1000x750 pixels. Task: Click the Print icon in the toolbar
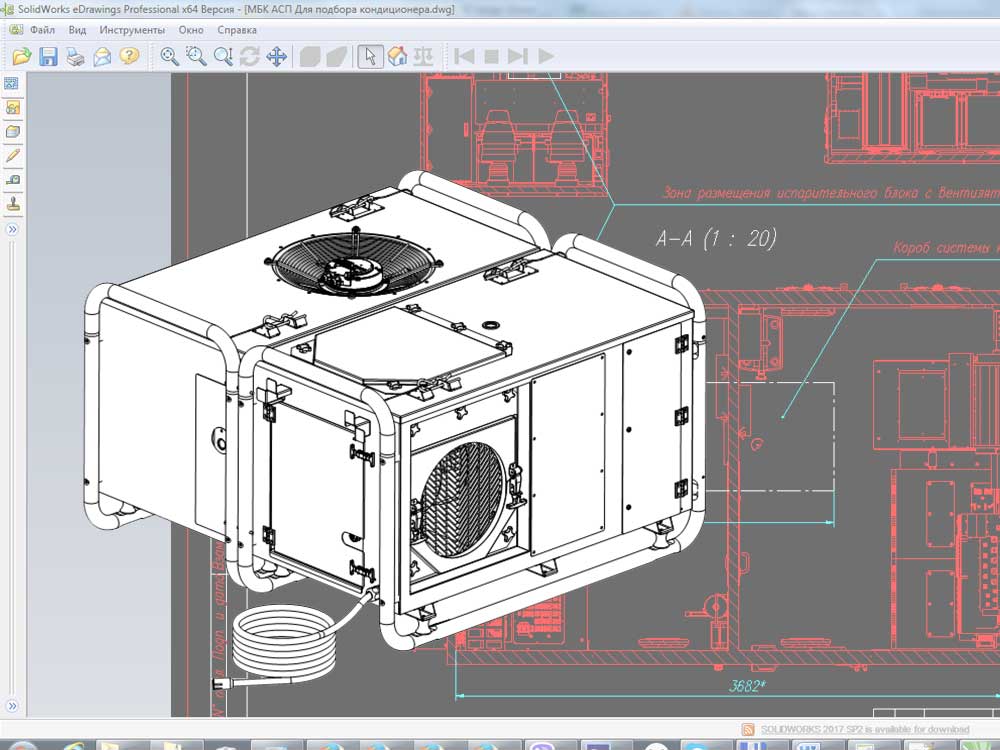[75, 56]
